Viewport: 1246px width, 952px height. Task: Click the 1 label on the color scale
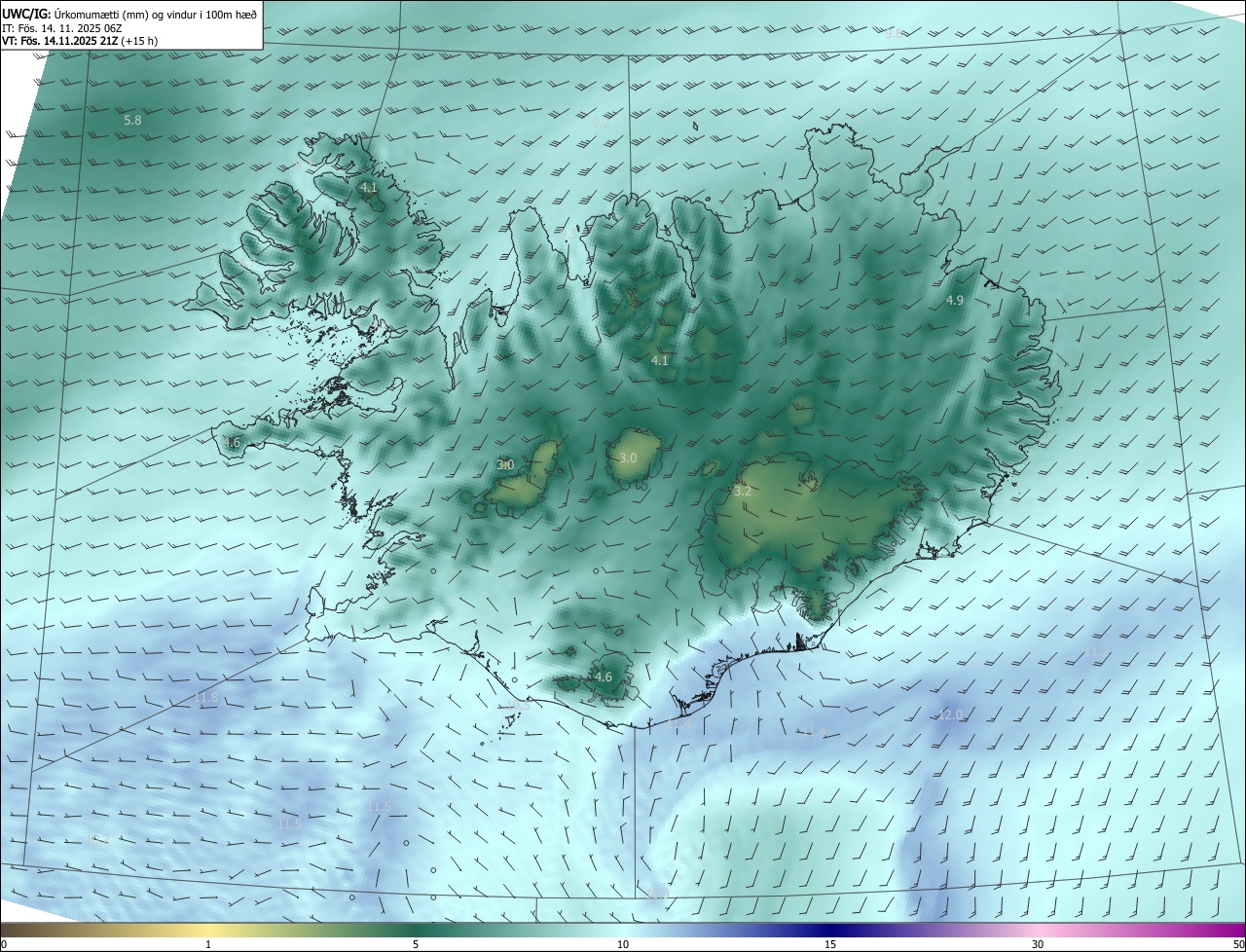pyautogui.click(x=208, y=944)
